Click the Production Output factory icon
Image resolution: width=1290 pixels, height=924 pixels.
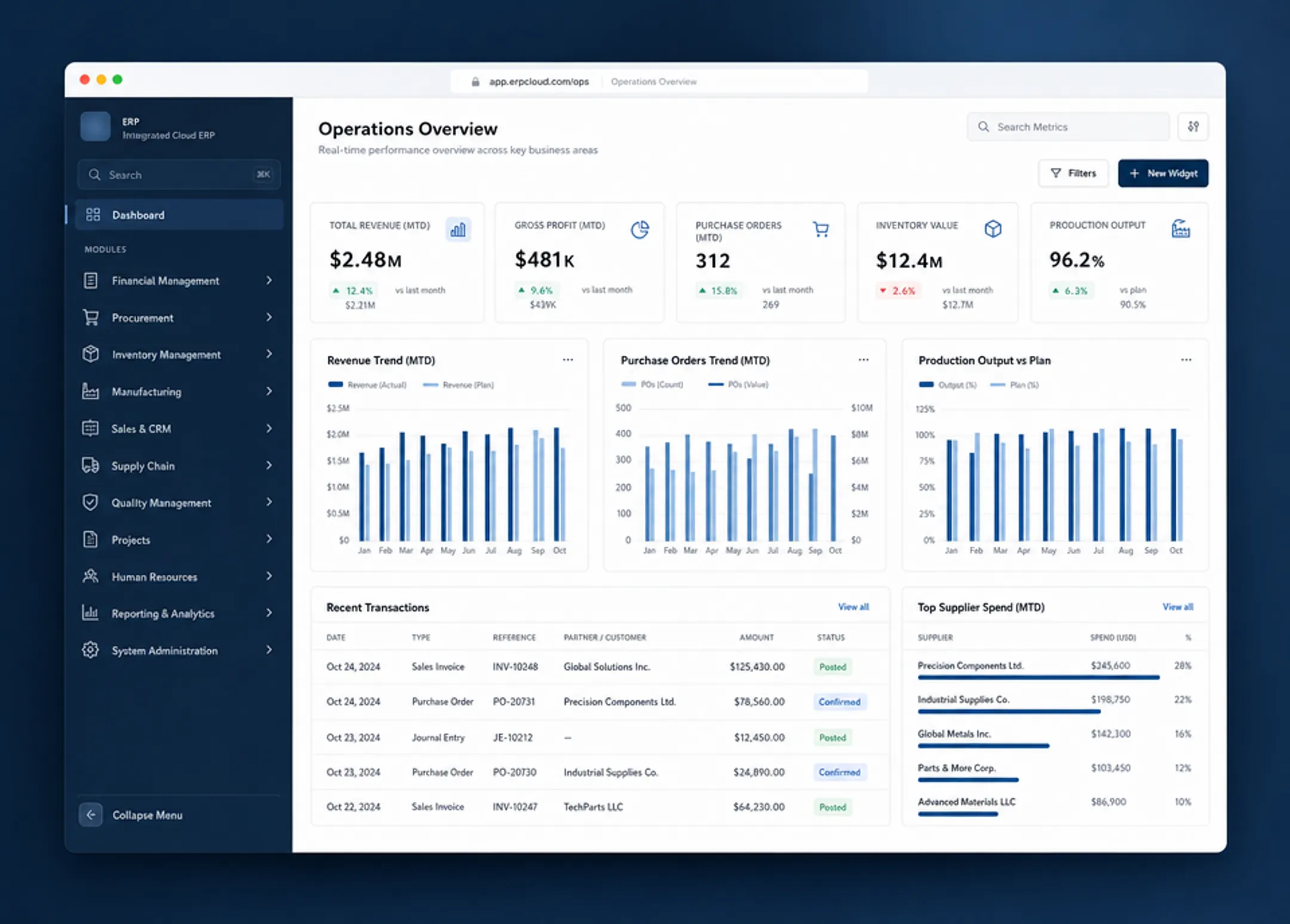coord(1180,229)
